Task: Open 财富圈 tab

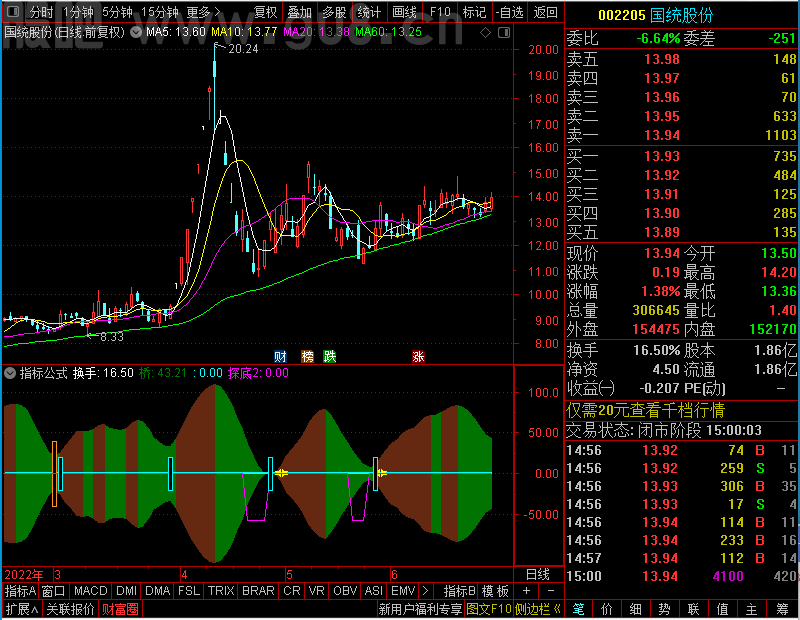Action: coord(120,609)
